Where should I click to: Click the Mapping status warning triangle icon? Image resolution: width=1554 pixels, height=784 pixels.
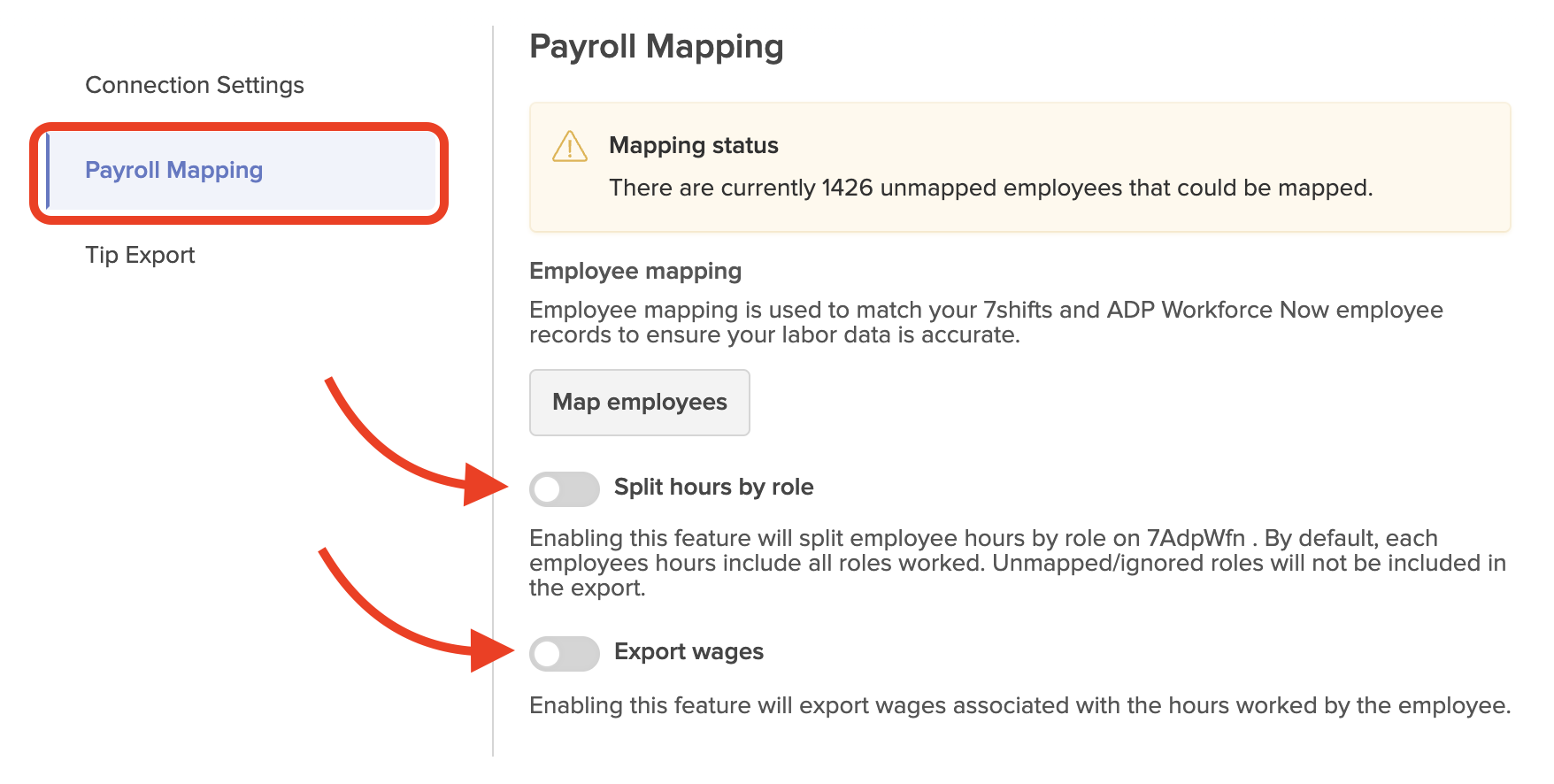click(x=570, y=149)
